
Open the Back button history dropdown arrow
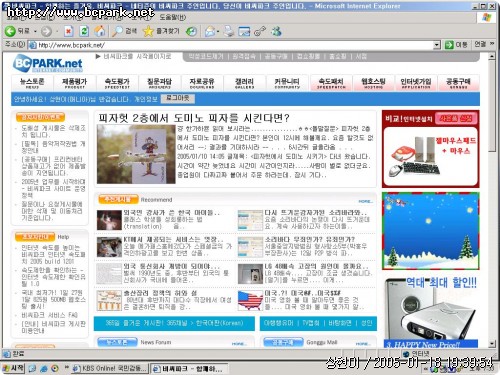(x=35, y=32)
